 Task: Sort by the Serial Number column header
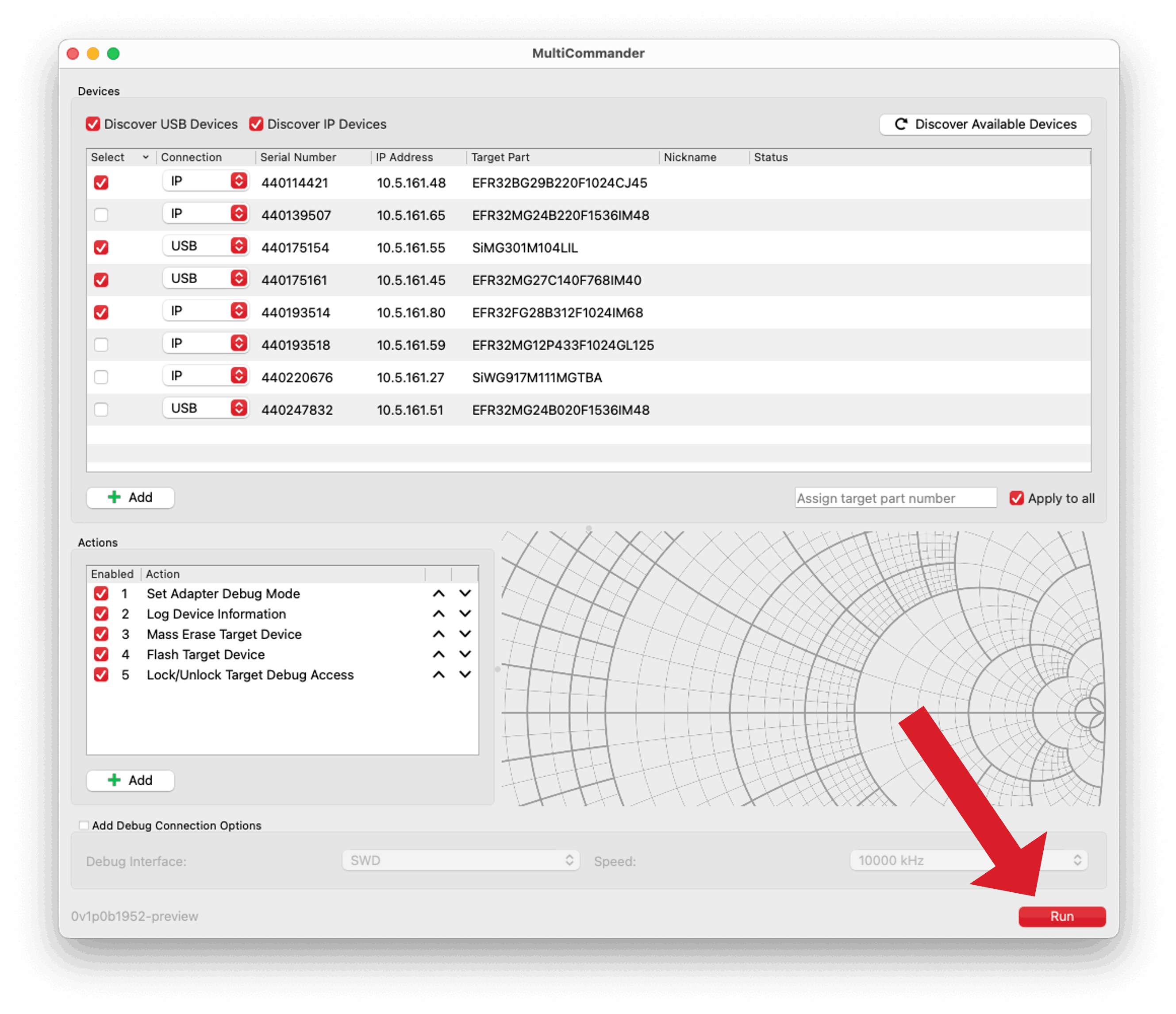pyautogui.click(x=298, y=157)
